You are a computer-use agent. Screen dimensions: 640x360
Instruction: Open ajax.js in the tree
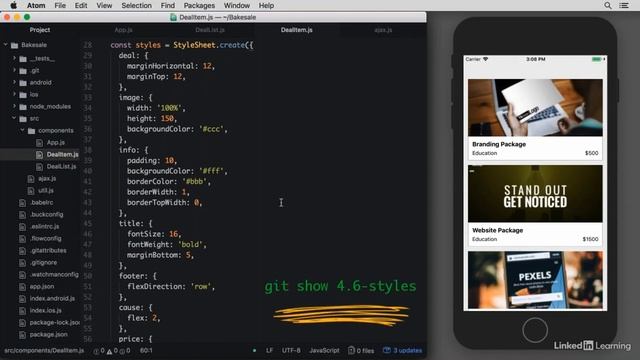[47, 178]
